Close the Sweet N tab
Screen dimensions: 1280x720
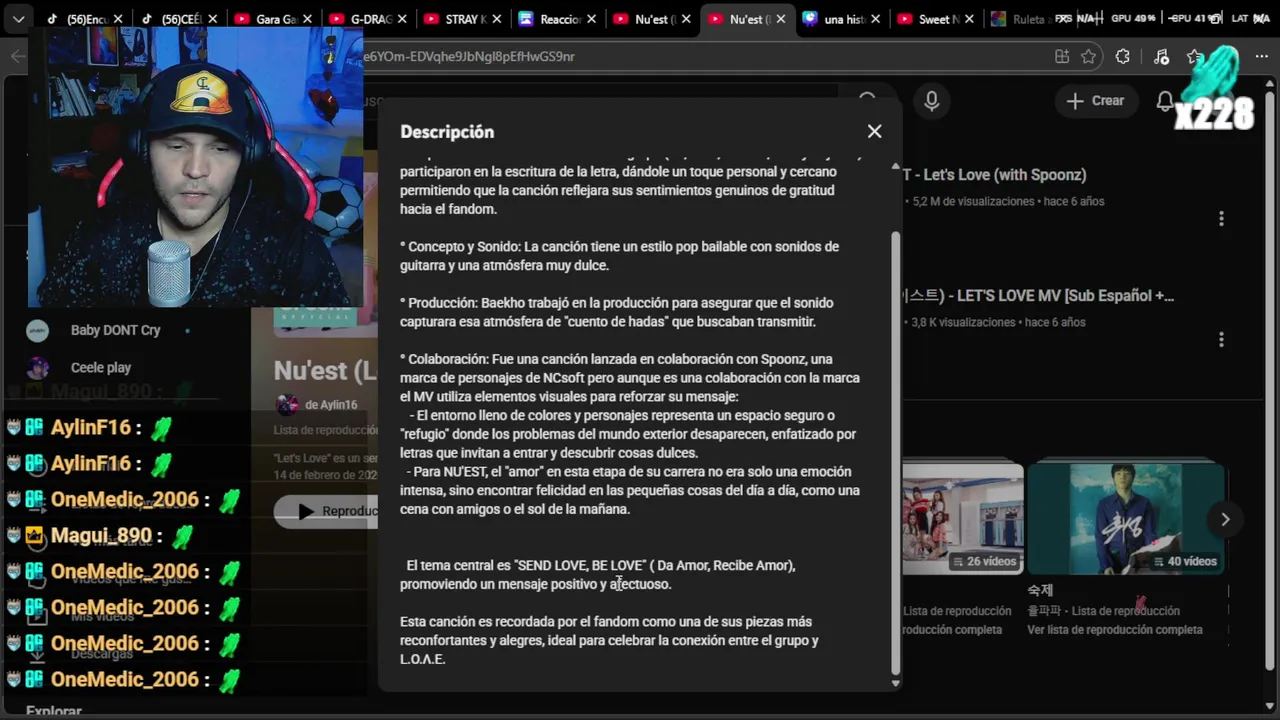pyautogui.click(x=970, y=19)
